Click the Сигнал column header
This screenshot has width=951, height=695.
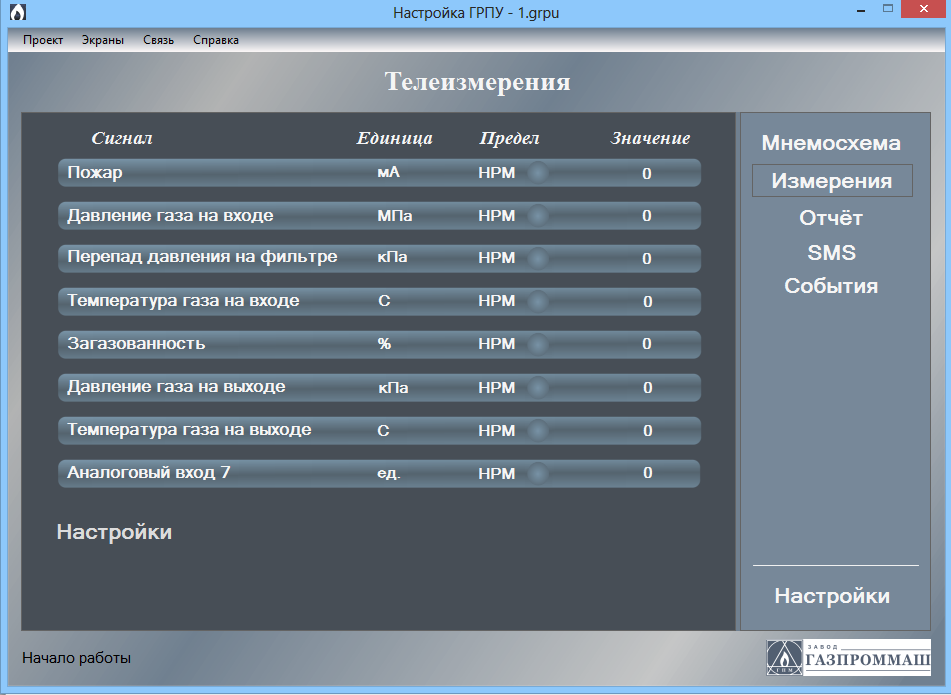tap(122, 138)
